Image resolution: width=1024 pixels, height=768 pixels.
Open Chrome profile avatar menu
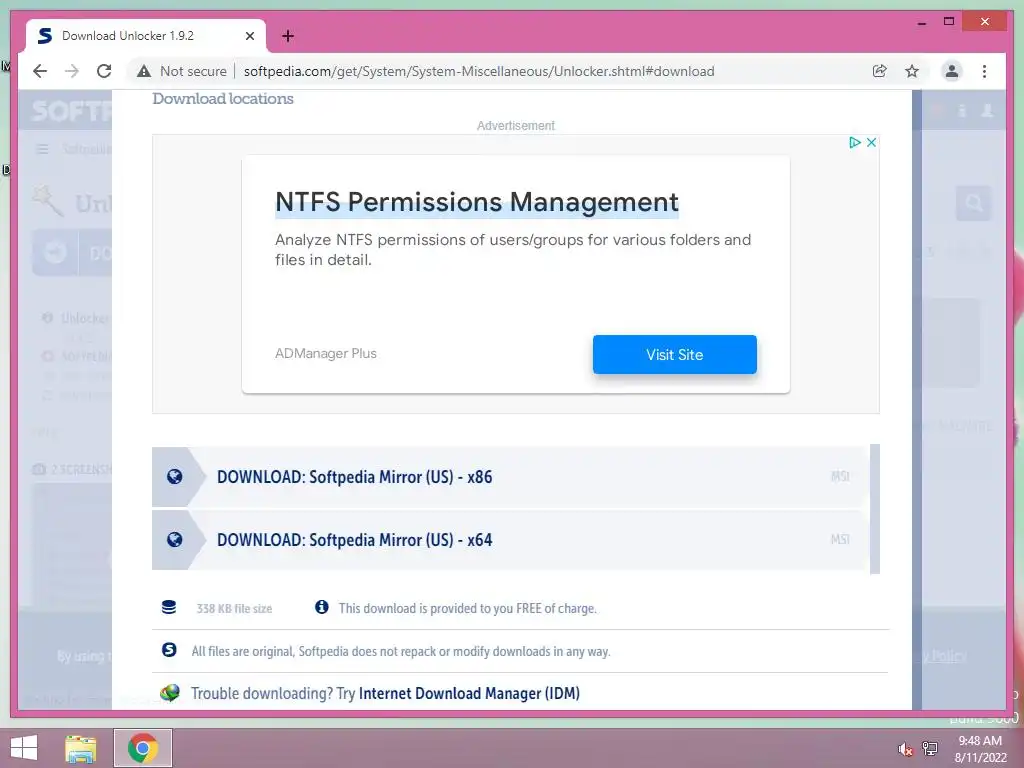pyautogui.click(x=952, y=71)
